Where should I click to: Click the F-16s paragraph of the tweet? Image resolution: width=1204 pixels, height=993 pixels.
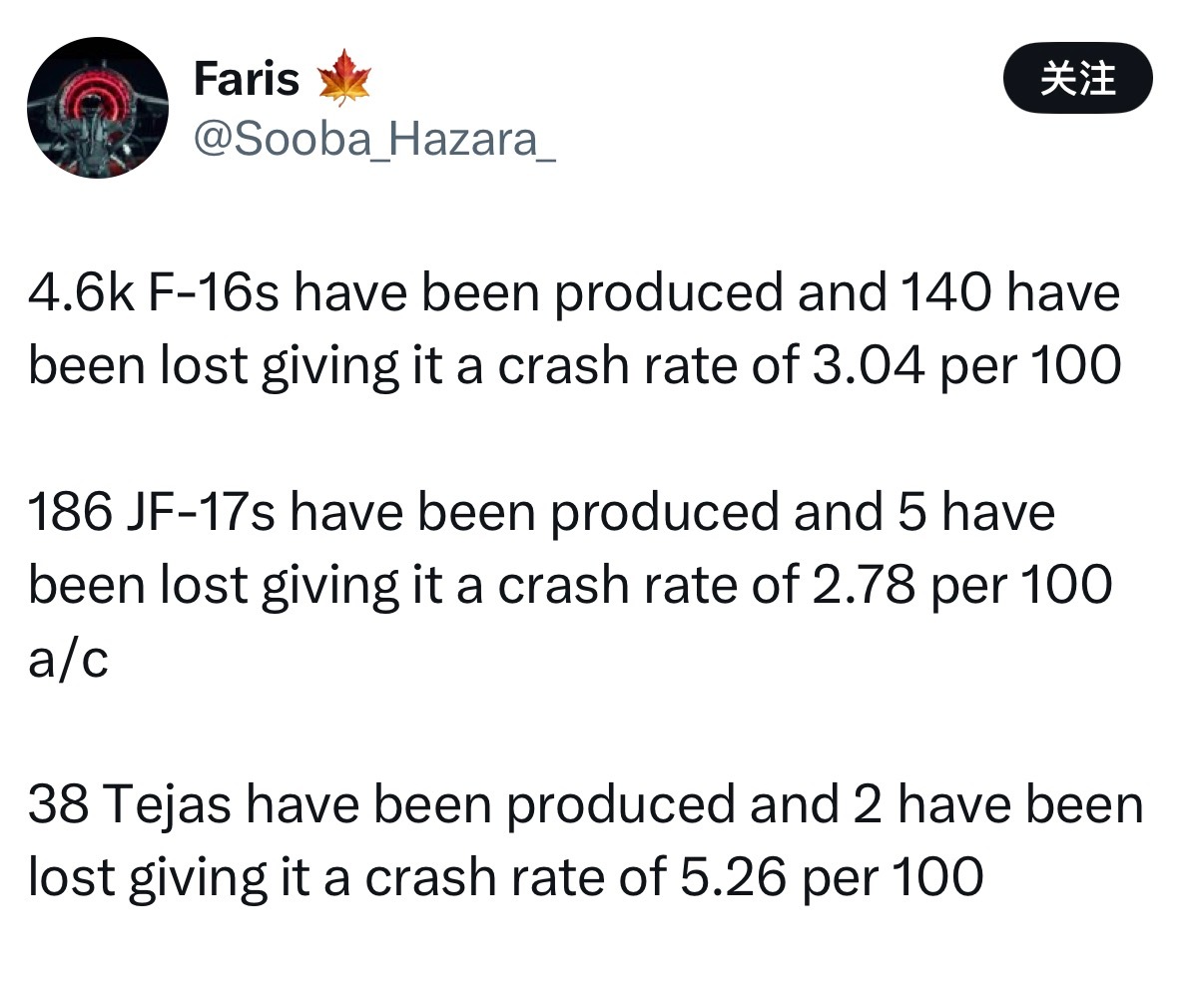574,329
